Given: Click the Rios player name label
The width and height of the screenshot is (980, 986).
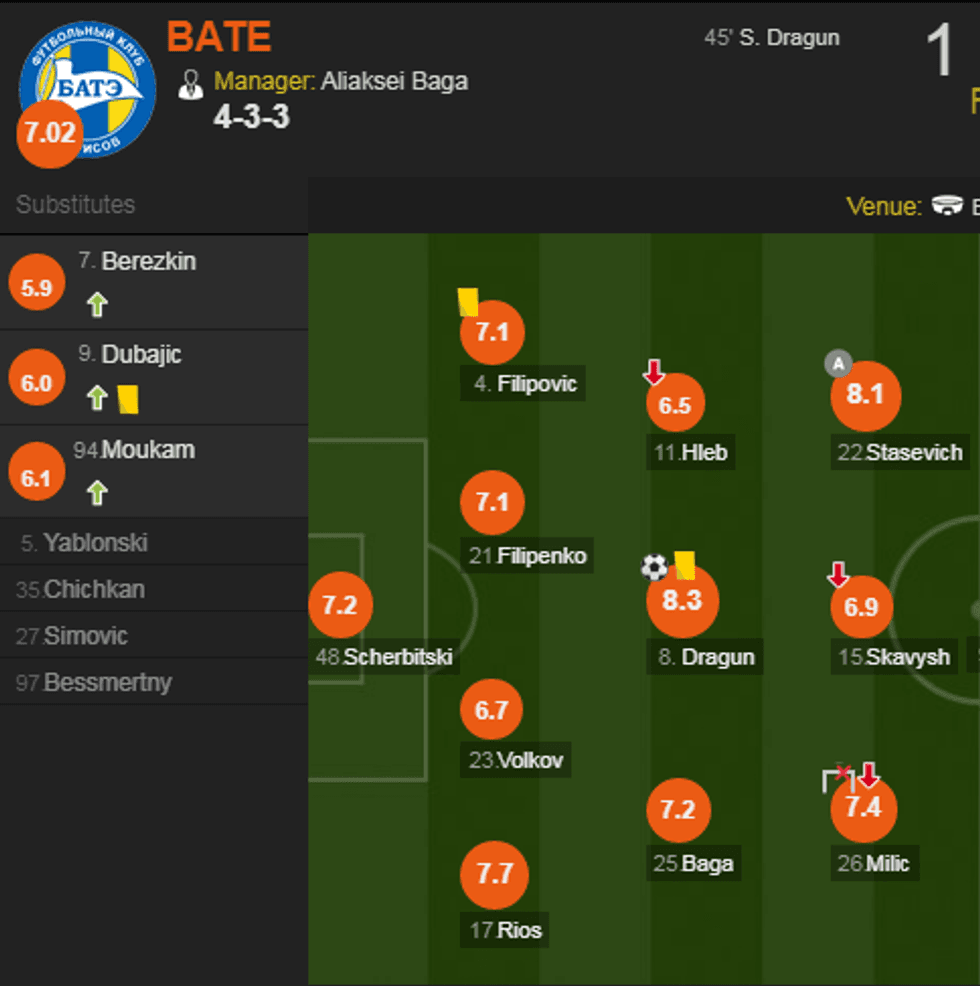Looking at the screenshot, I should point(519,930).
